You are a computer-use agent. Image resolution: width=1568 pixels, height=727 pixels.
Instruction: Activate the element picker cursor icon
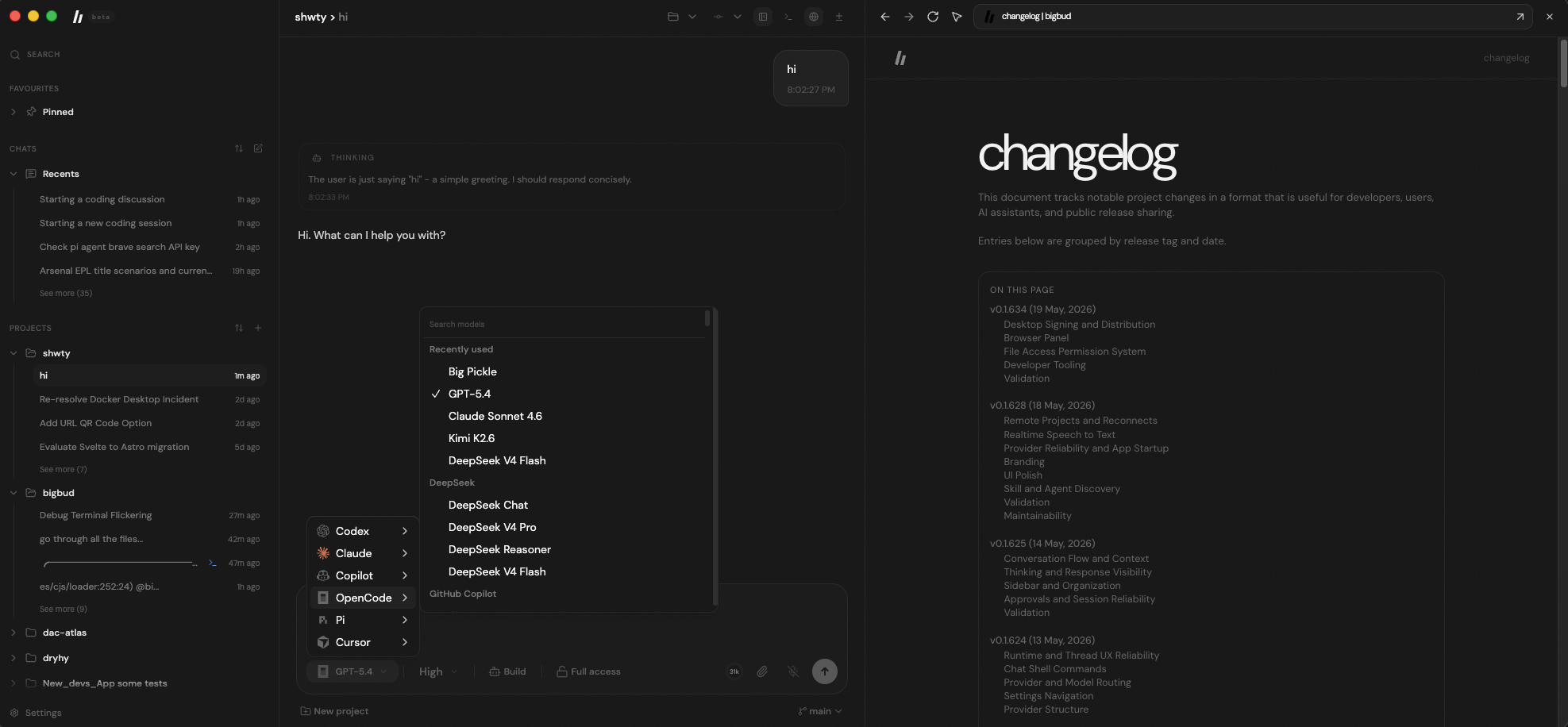tap(957, 17)
